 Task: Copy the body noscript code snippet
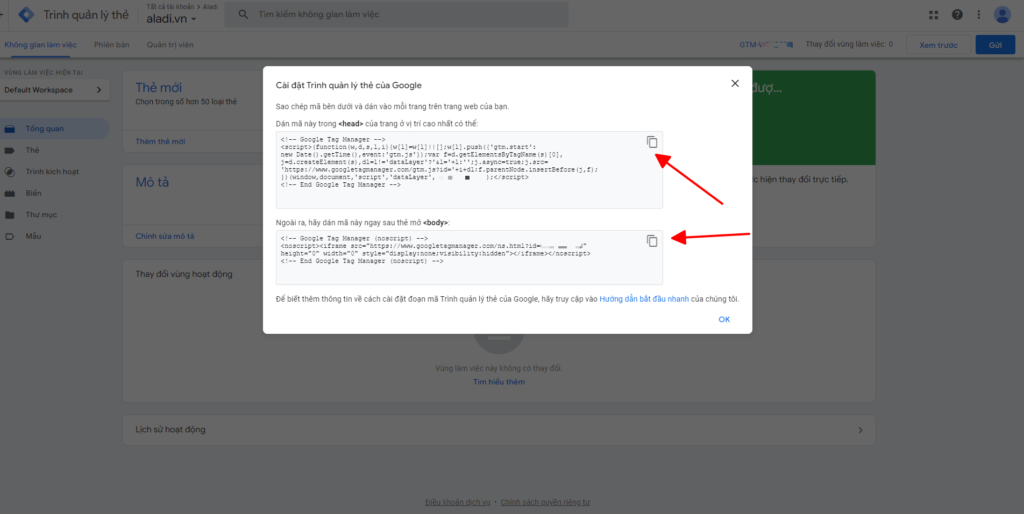651,241
